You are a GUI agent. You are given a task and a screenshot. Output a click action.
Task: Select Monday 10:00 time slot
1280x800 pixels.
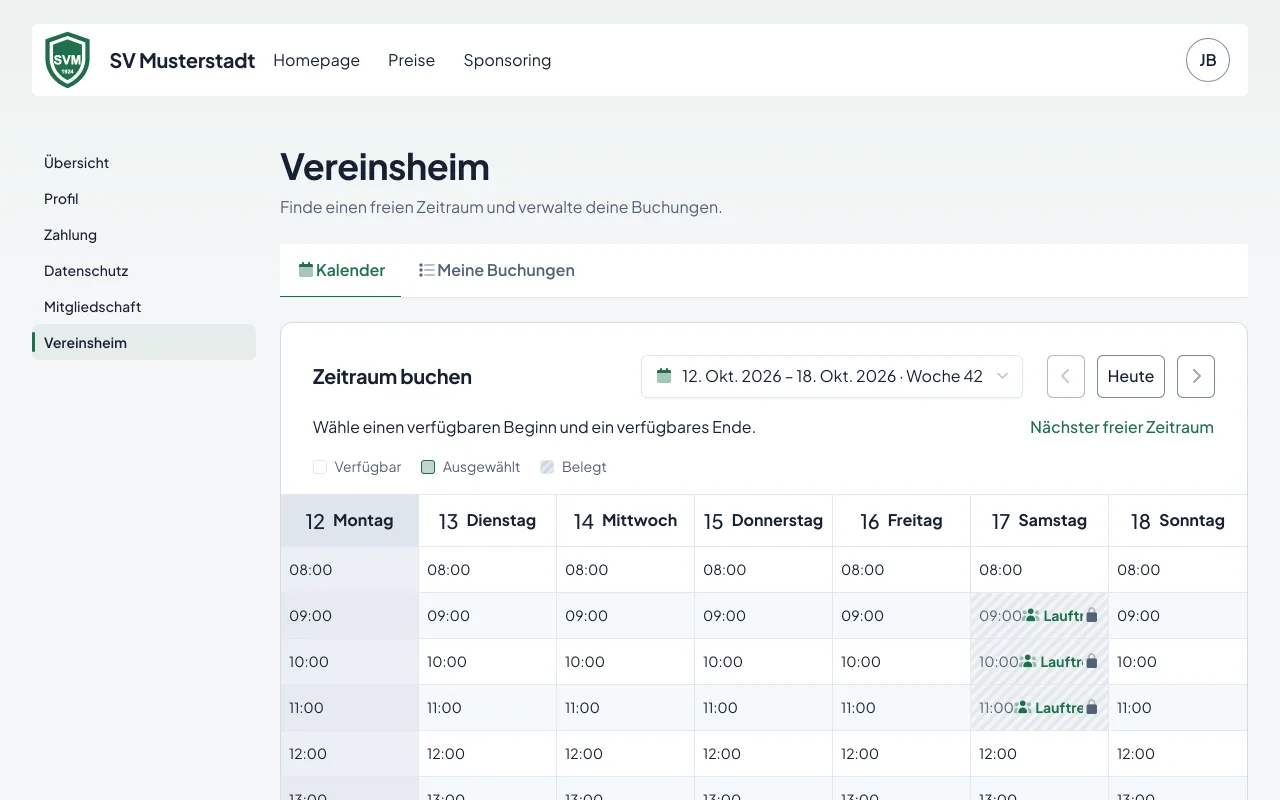pos(350,662)
